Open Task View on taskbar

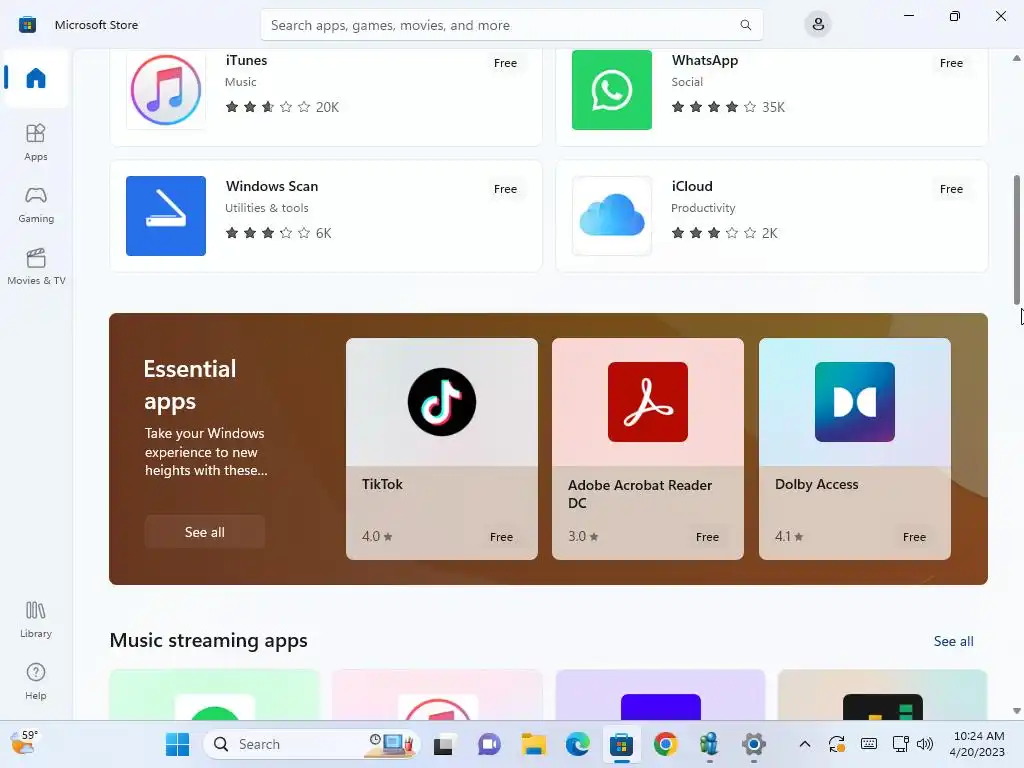coord(443,744)
